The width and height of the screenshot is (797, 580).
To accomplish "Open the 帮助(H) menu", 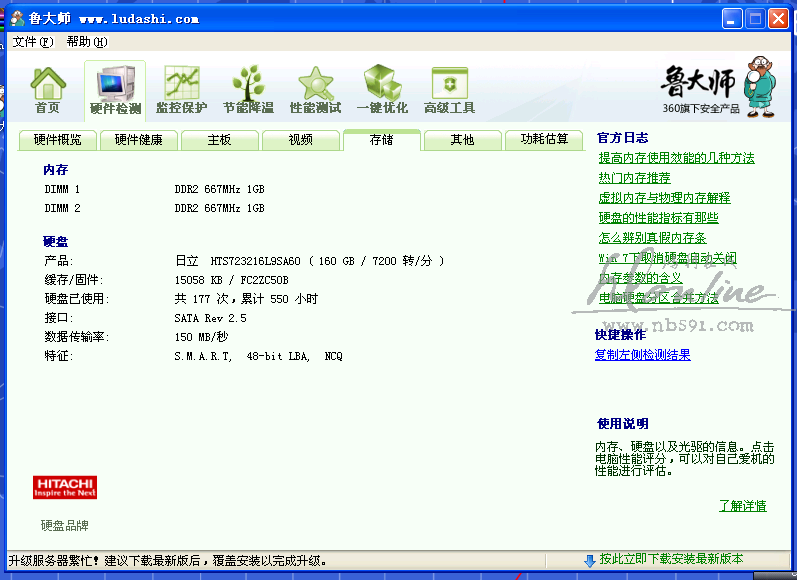I will point(87,42).
